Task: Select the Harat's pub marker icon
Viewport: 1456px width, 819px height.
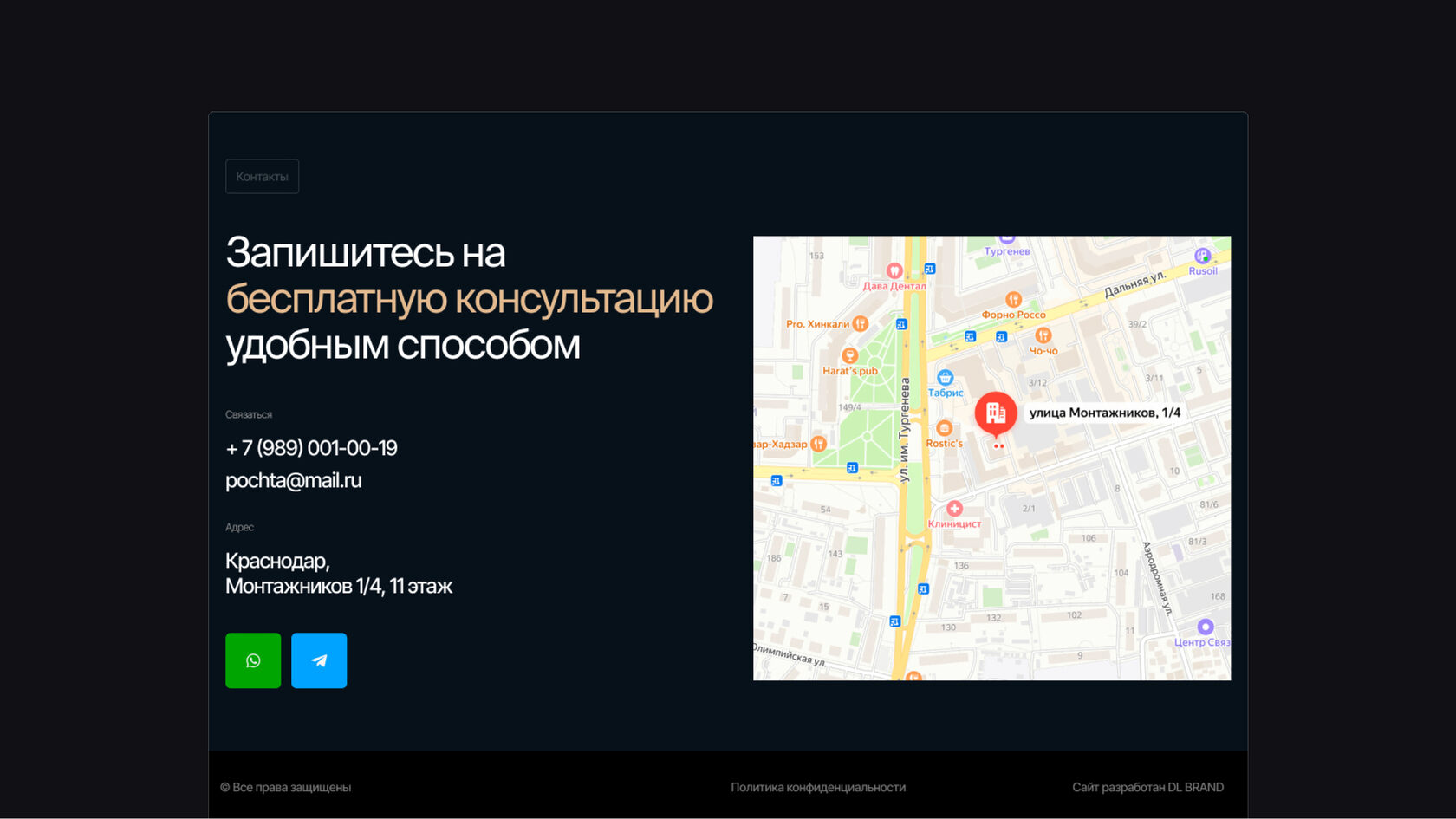Action: [x=850, y=355]
